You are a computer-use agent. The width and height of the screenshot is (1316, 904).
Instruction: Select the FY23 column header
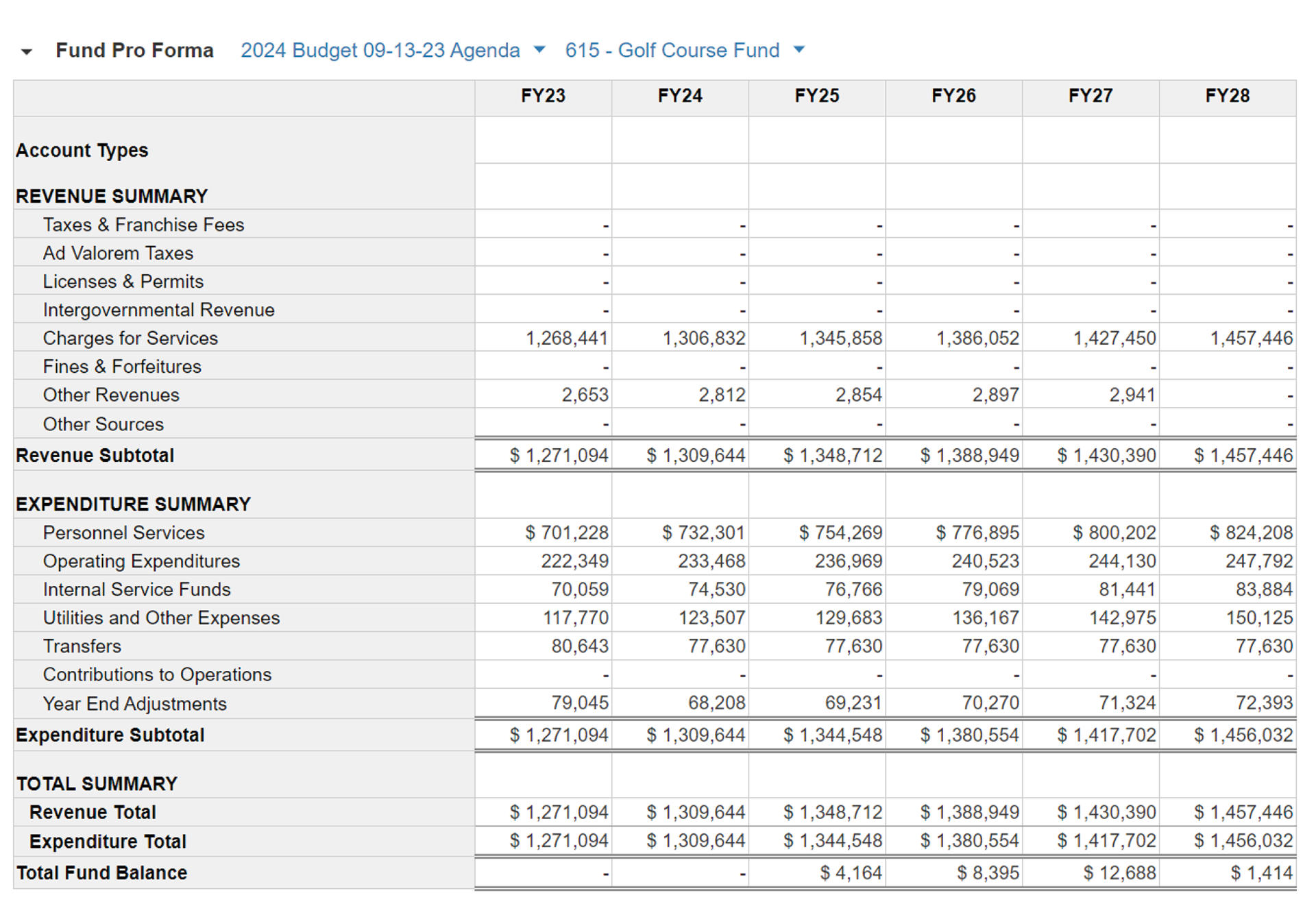click(543, 96)
